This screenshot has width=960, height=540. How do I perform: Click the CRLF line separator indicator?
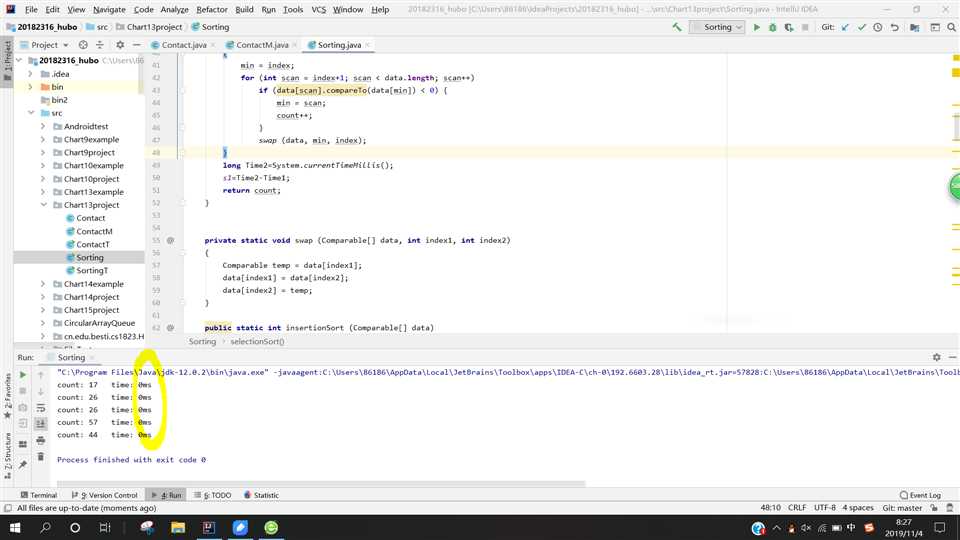tap(797, 508)
